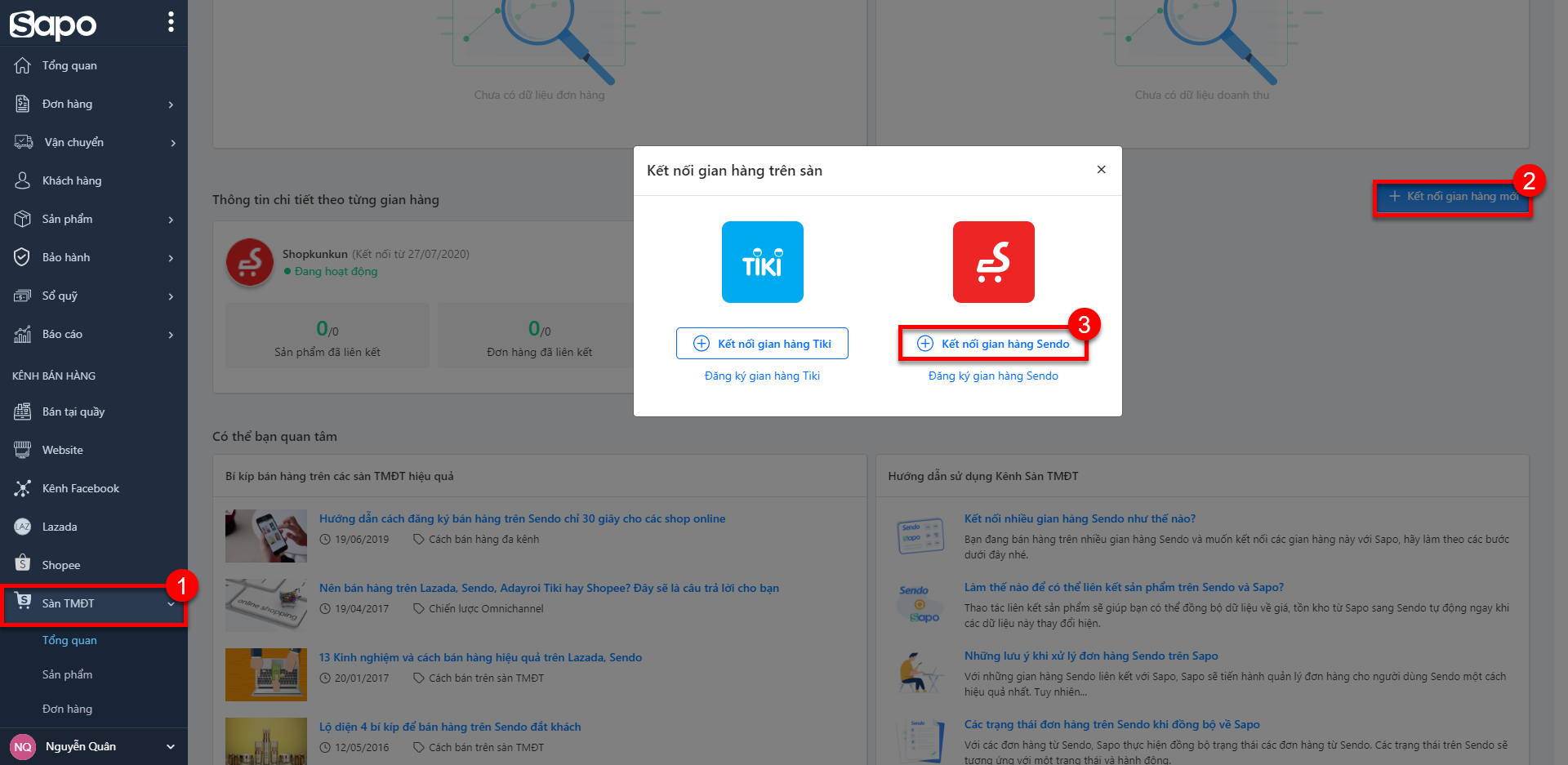Click the Bảo hành shield icon

point(23,257)
